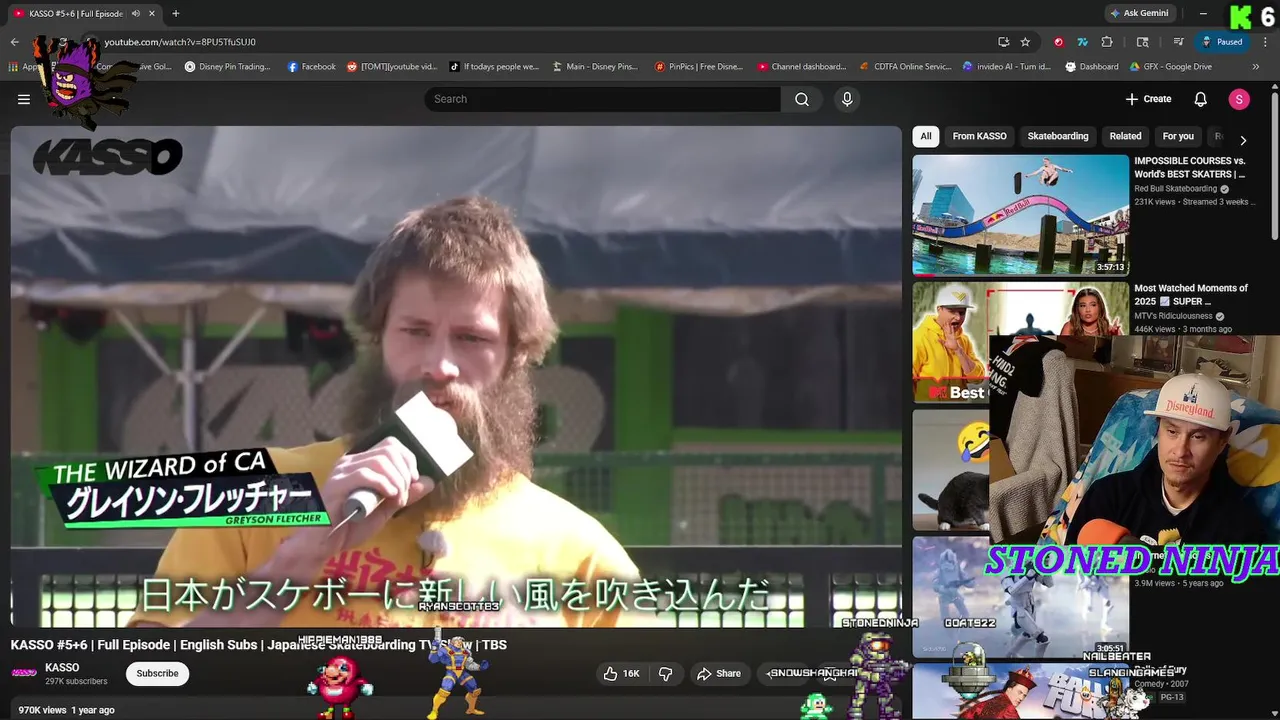Click in the YouTube search field
Viewport: 1280px width, 720px height.
coord(602,99)
